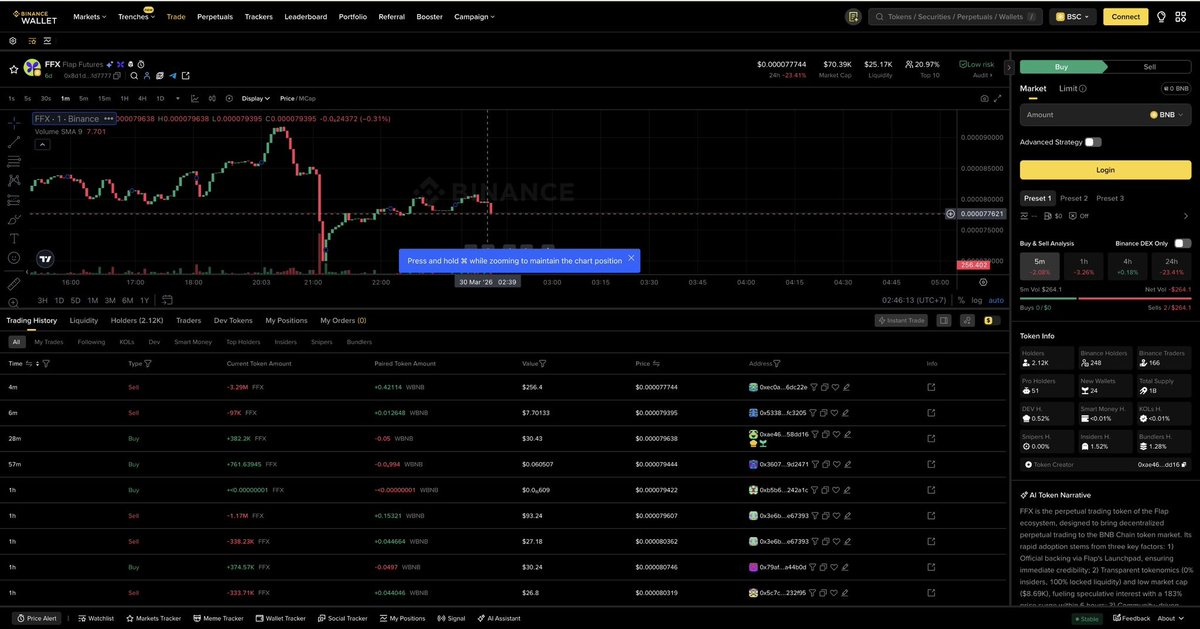Open the Liquidity tab
Viewport: 1200px width, 629px height.
click(x=84, y=321)
